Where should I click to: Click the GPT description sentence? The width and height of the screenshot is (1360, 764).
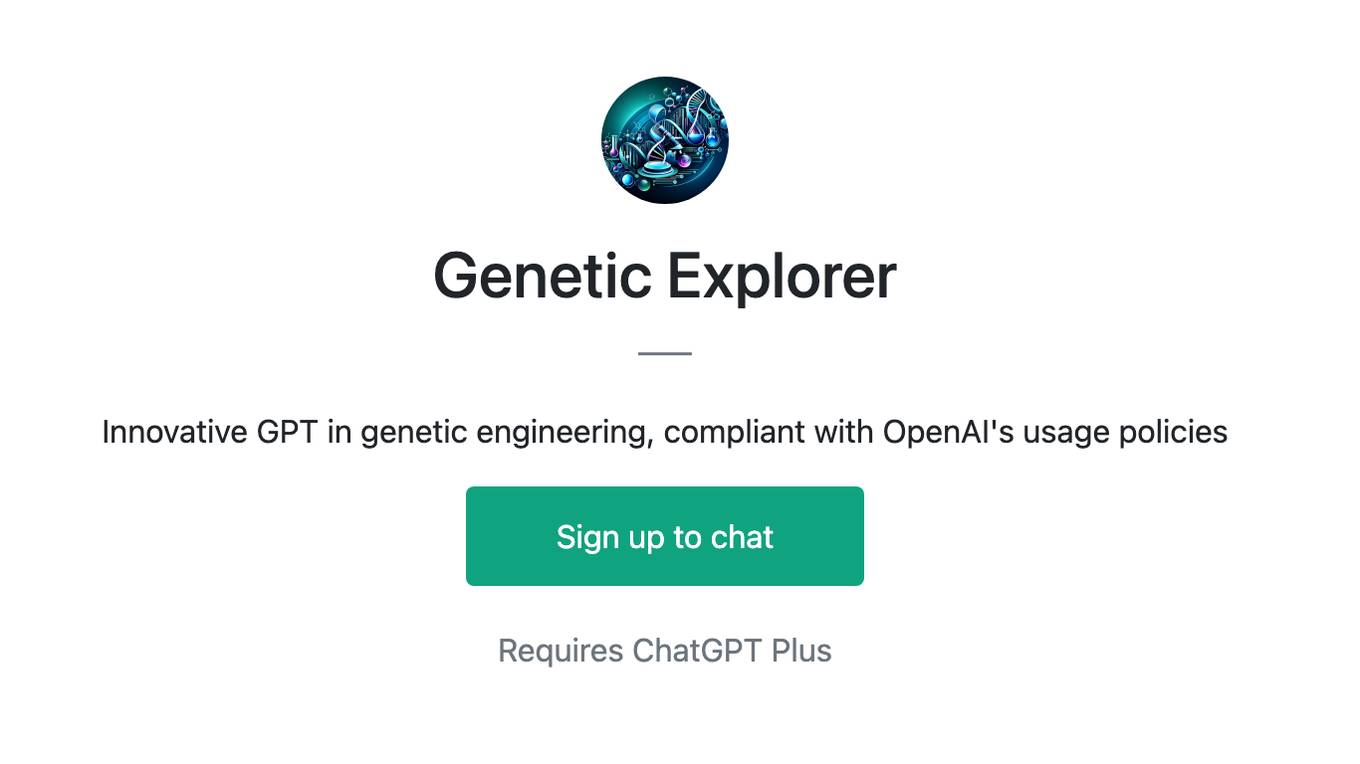[665, 432]
